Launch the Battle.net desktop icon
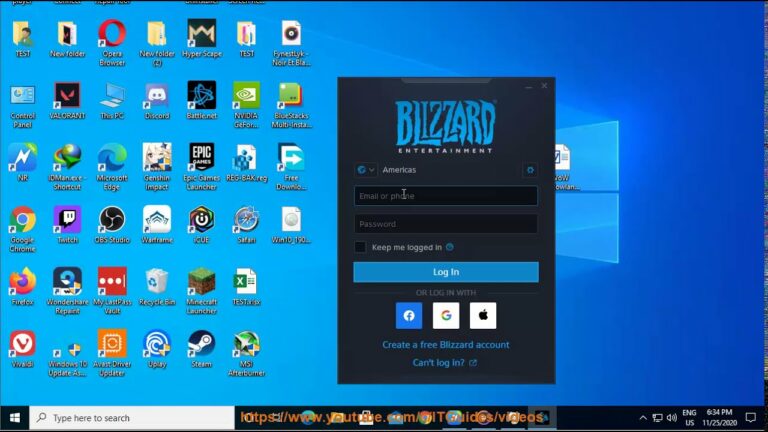The height and width of the screenshot is (432, 768). point(202,100)
